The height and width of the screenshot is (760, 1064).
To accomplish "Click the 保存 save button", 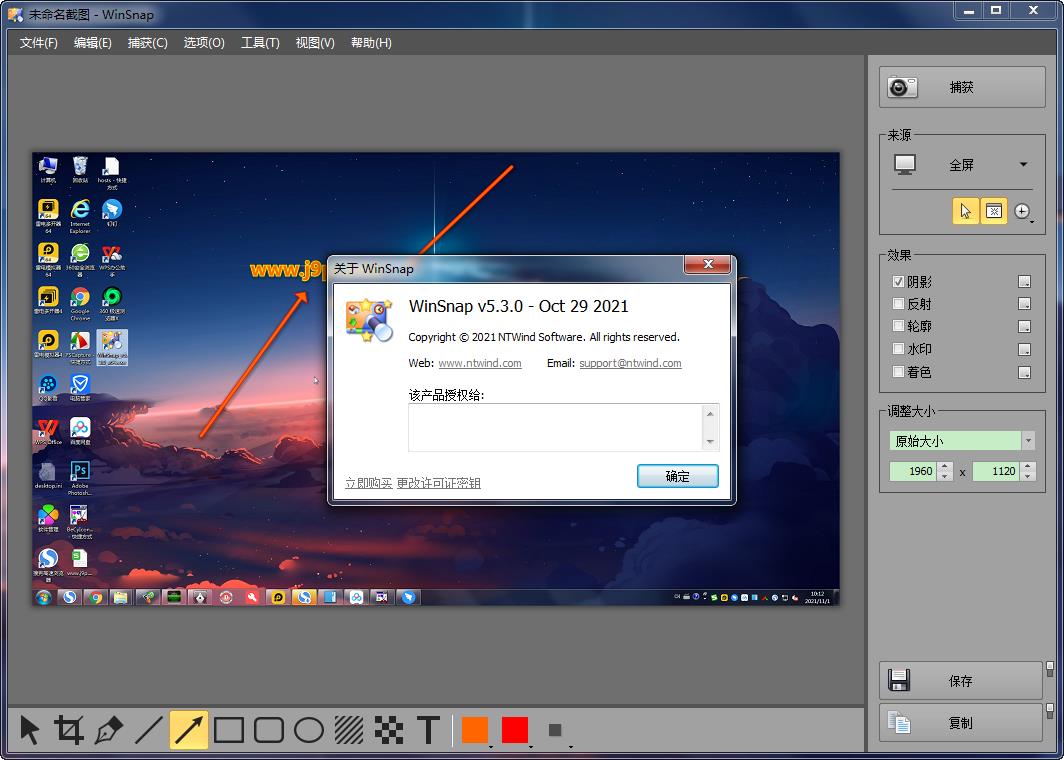I will click(x=961, y=681).
